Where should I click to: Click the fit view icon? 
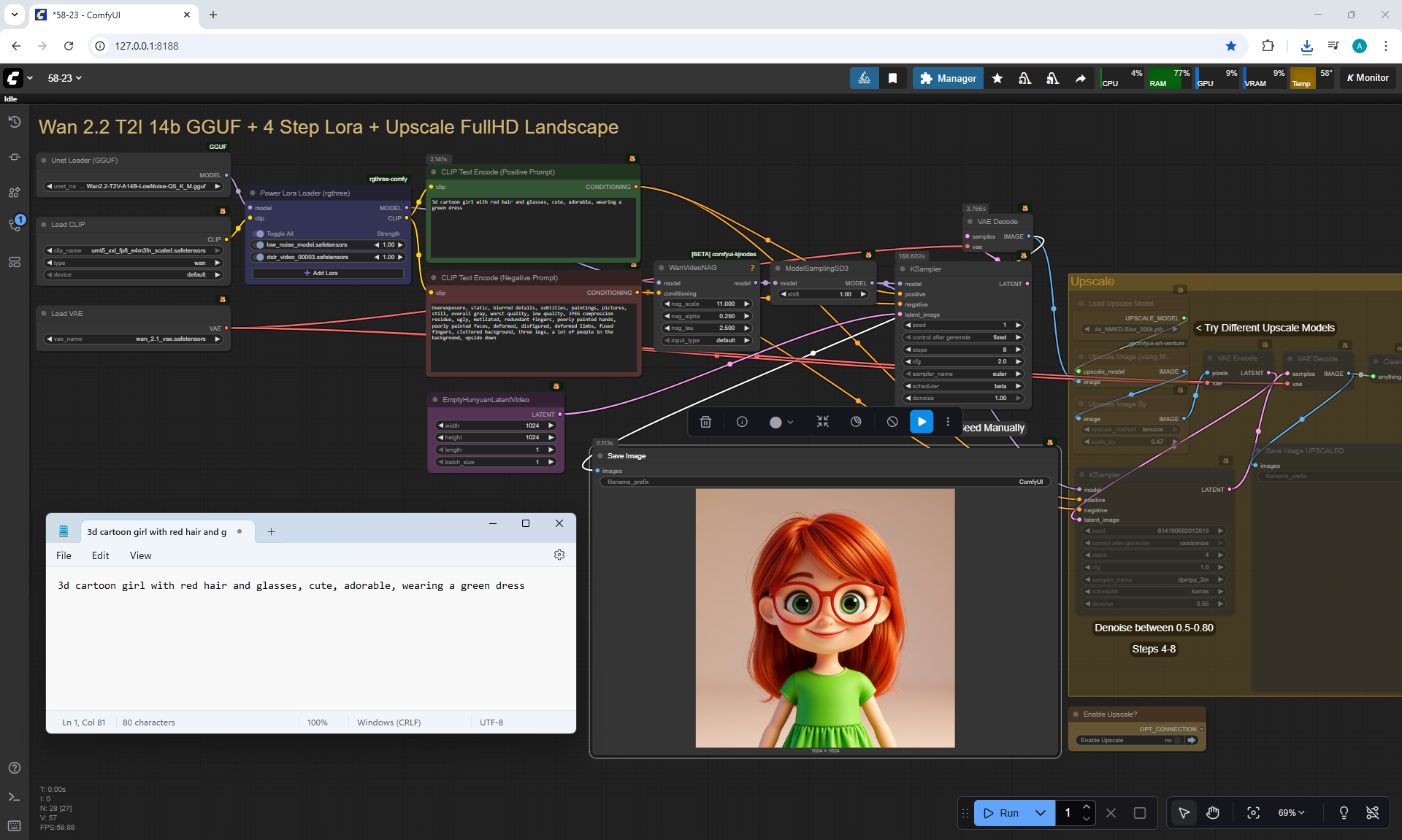coord(1253,813)
